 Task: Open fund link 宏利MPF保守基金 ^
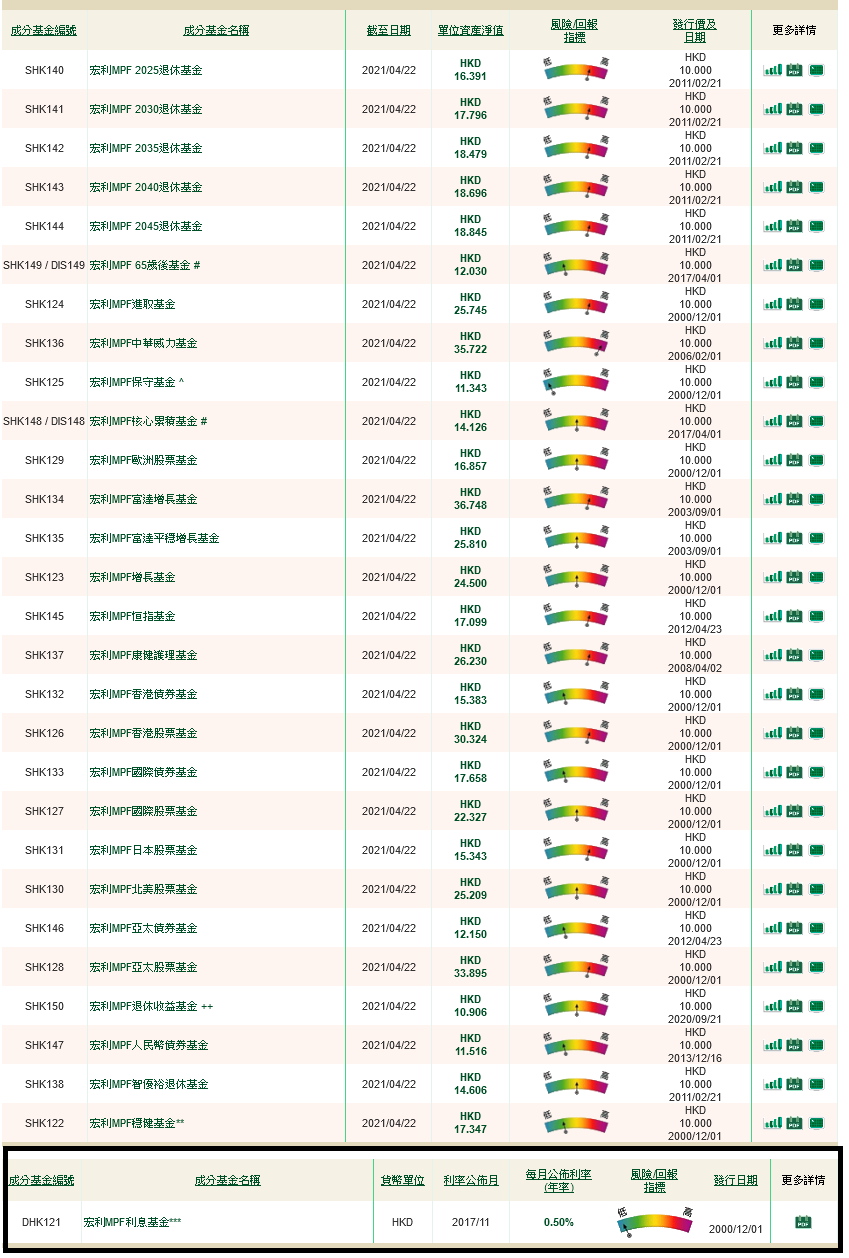tap(137, 382)
